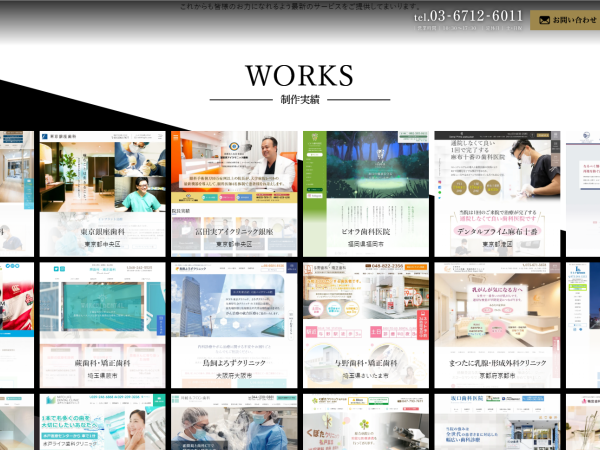
Task: Open the 鳥飼よろずクリニック work thumbnail
Action: tap(234, 325)
